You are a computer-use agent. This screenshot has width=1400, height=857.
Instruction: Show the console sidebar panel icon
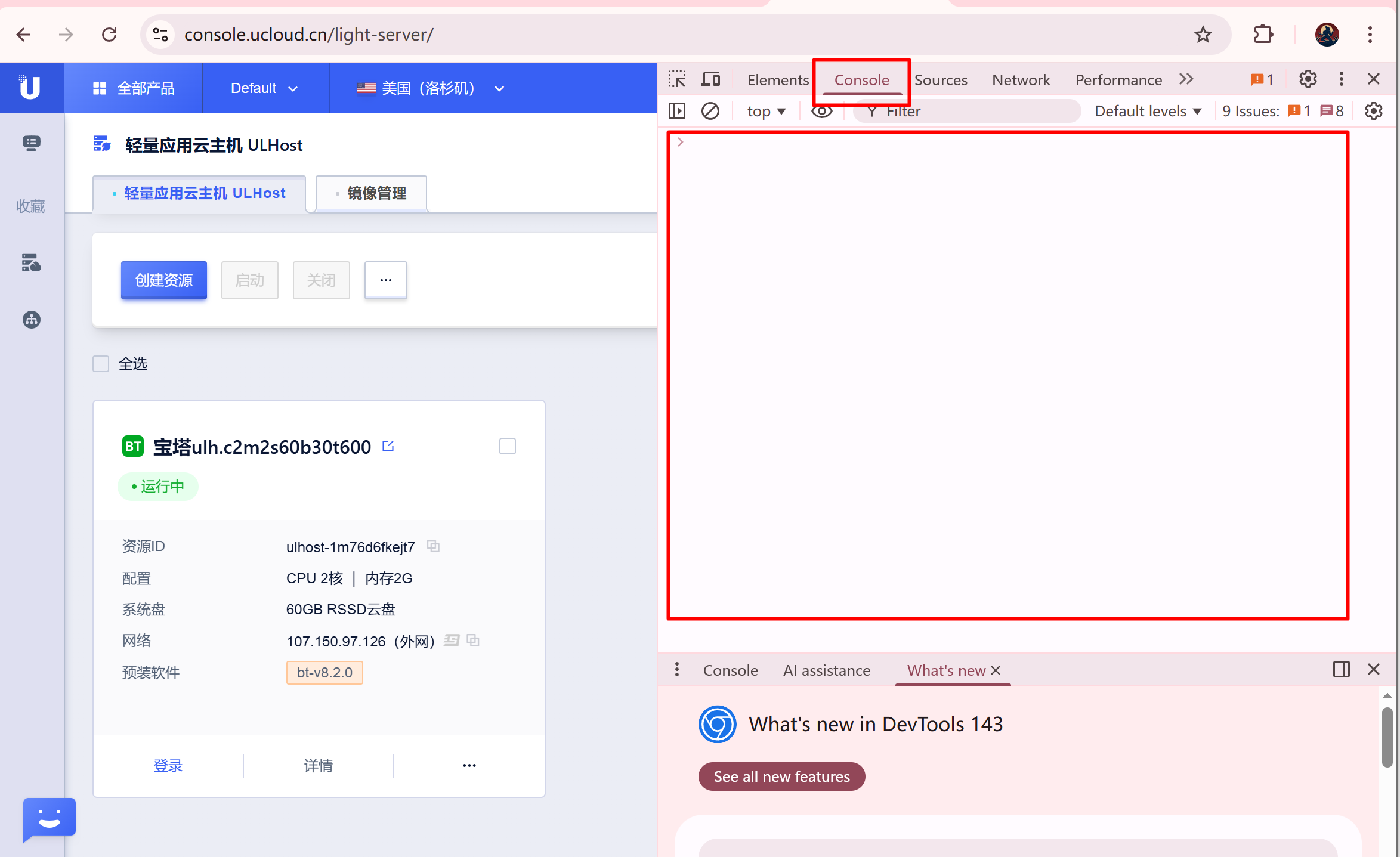click(677, 111)
